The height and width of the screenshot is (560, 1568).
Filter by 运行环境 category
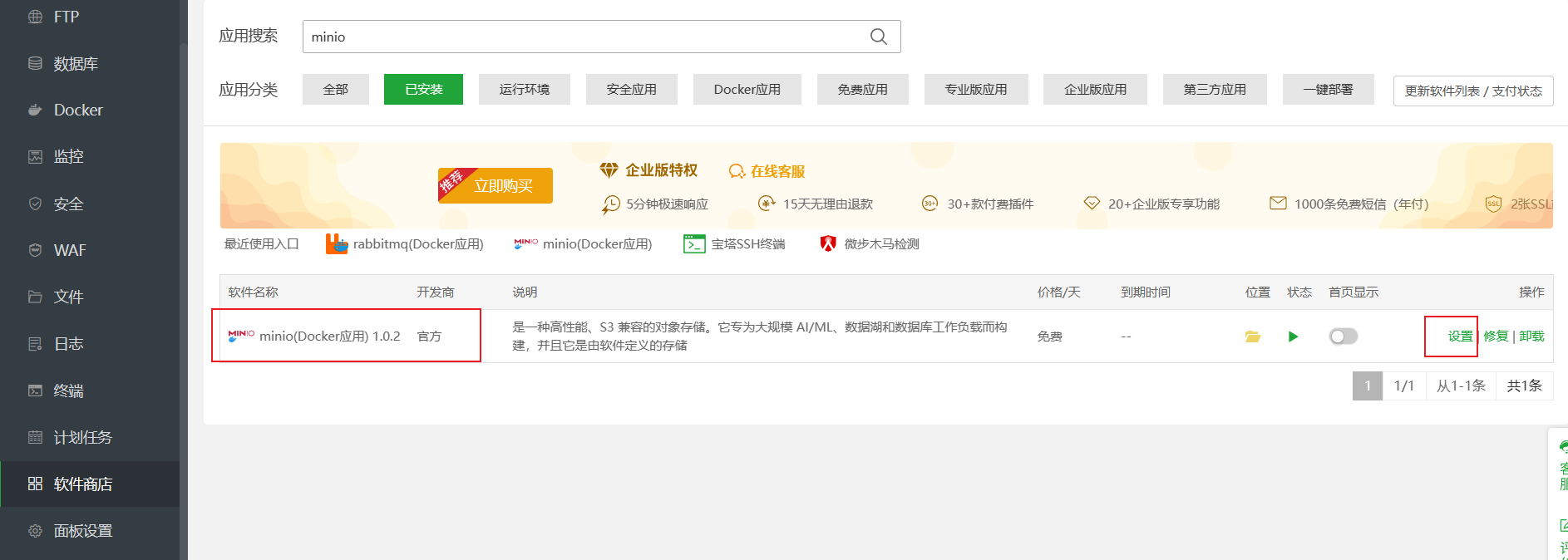coord(524,90)
